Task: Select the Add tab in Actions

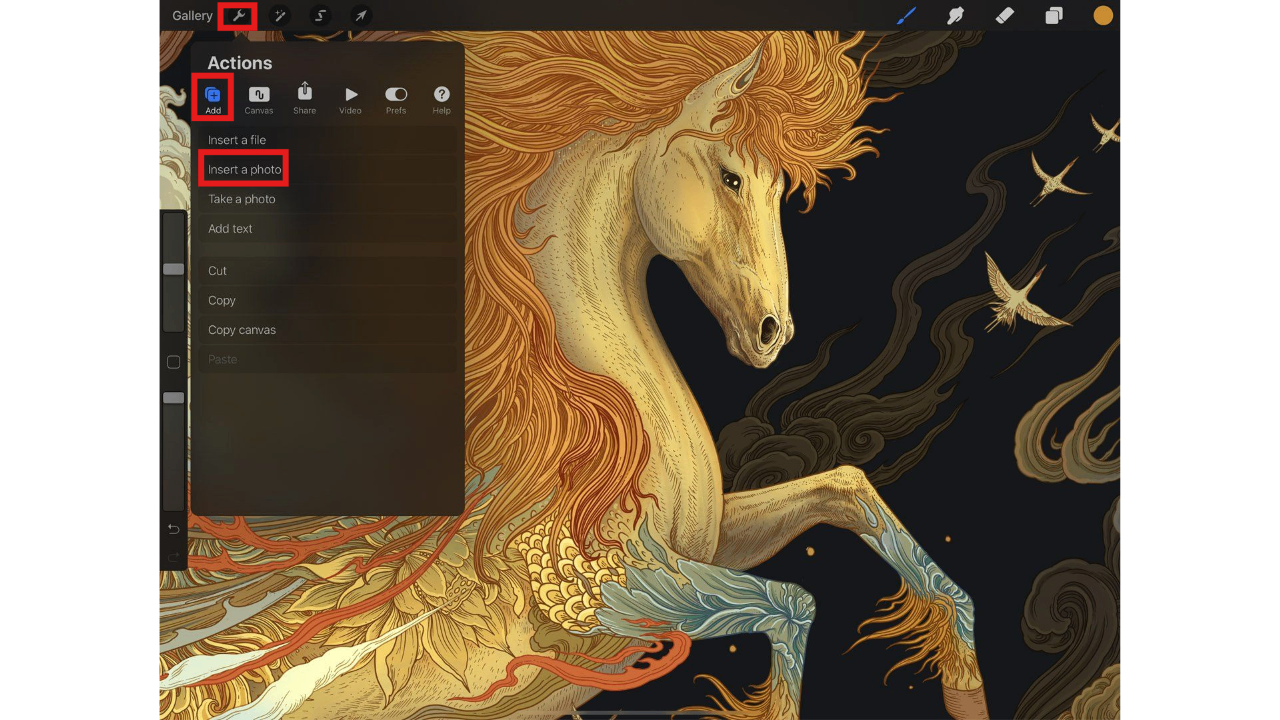Action: pos(213,95)
